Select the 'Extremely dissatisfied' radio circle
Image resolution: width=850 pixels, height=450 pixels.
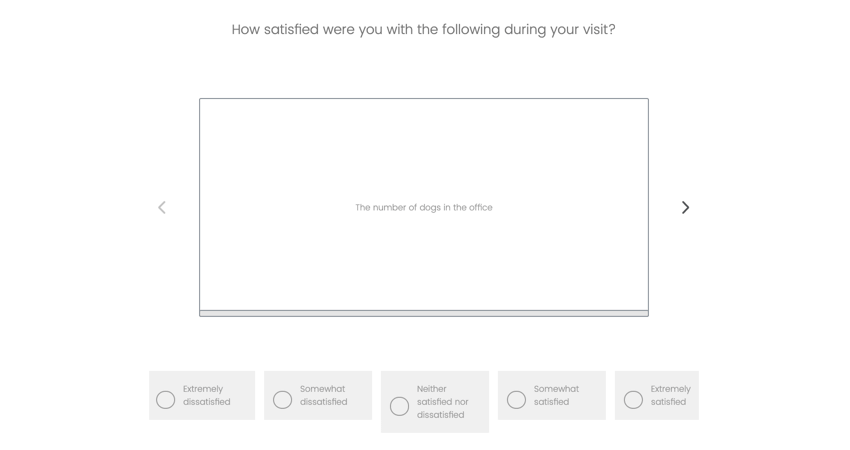[166, 400]
